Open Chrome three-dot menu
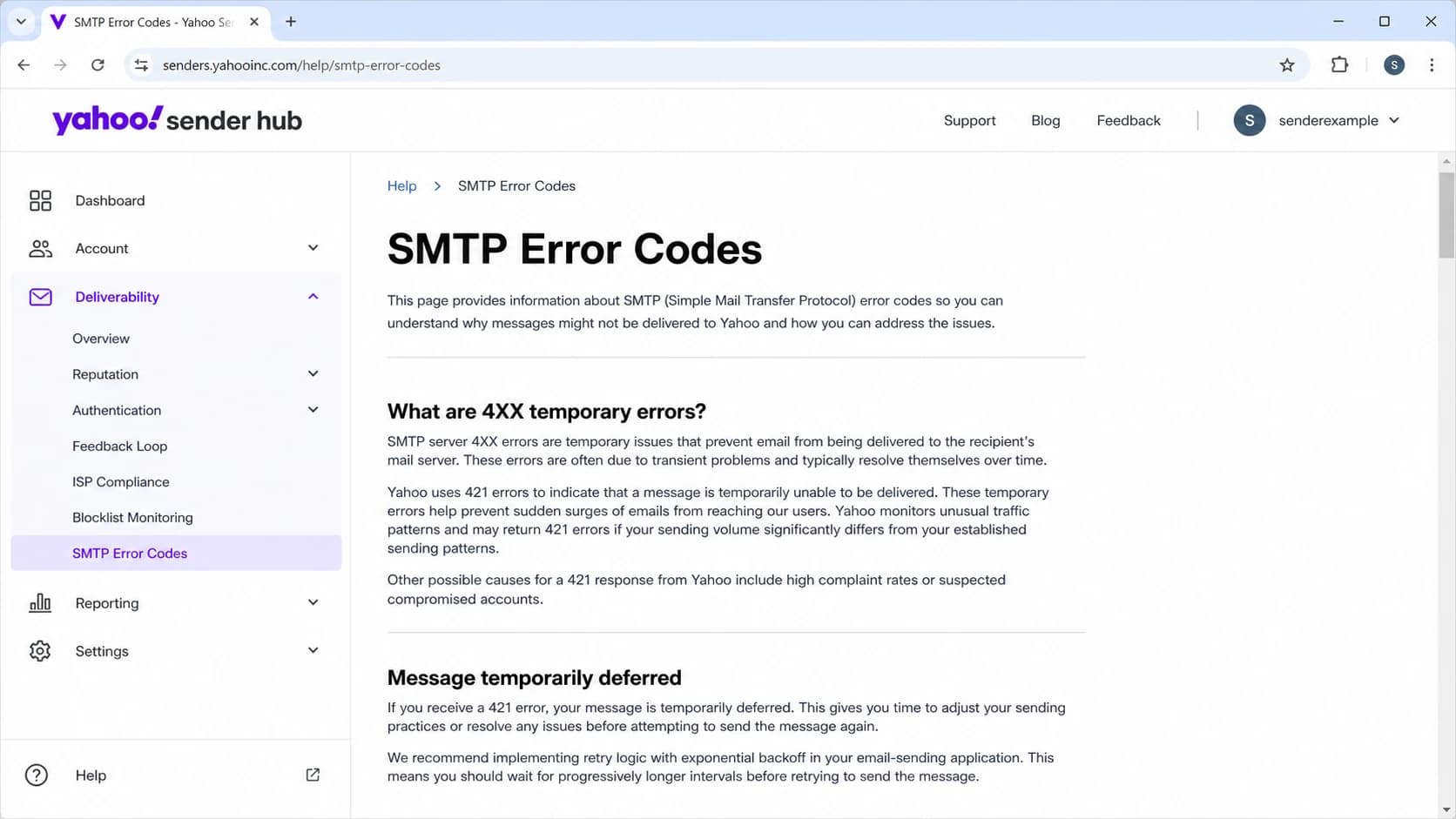Image resolution: width=1456 pixels, height=819 pixels. [x=1432, y=65]
